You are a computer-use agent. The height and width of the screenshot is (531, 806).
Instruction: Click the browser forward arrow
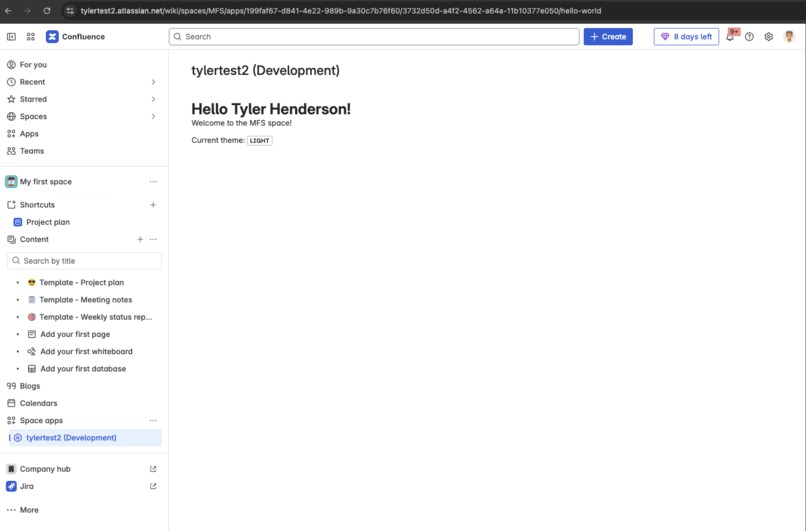pos(28,11)
